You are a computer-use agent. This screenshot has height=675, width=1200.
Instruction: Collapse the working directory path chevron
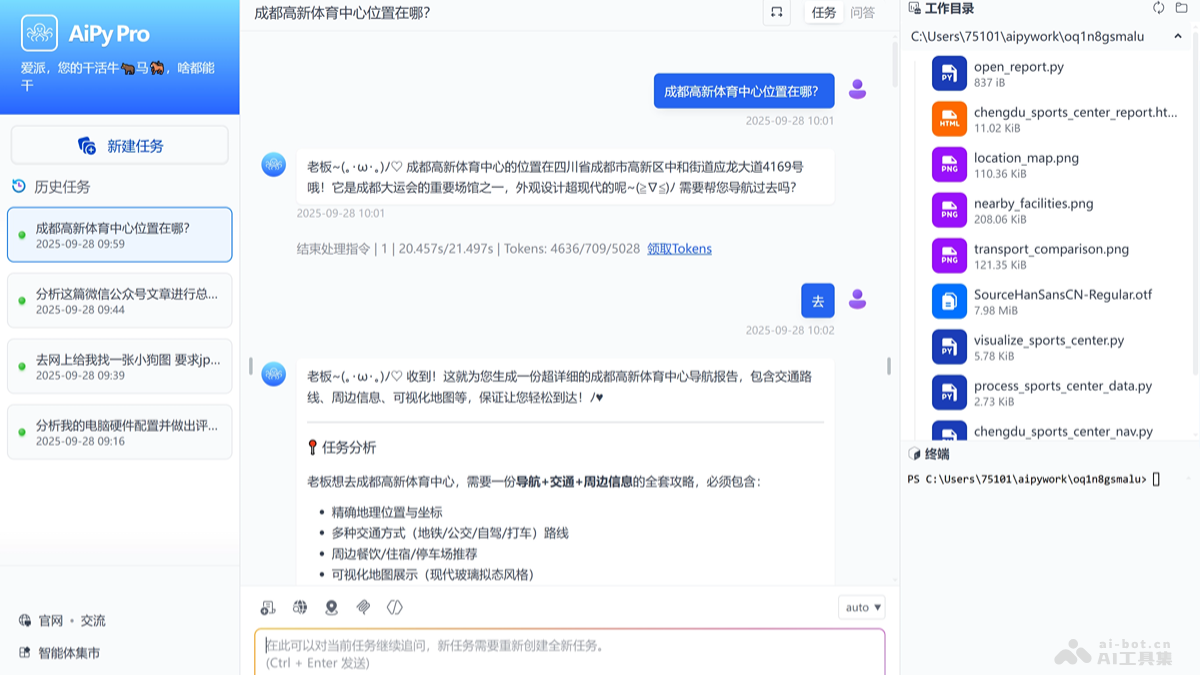point(1177,35)
